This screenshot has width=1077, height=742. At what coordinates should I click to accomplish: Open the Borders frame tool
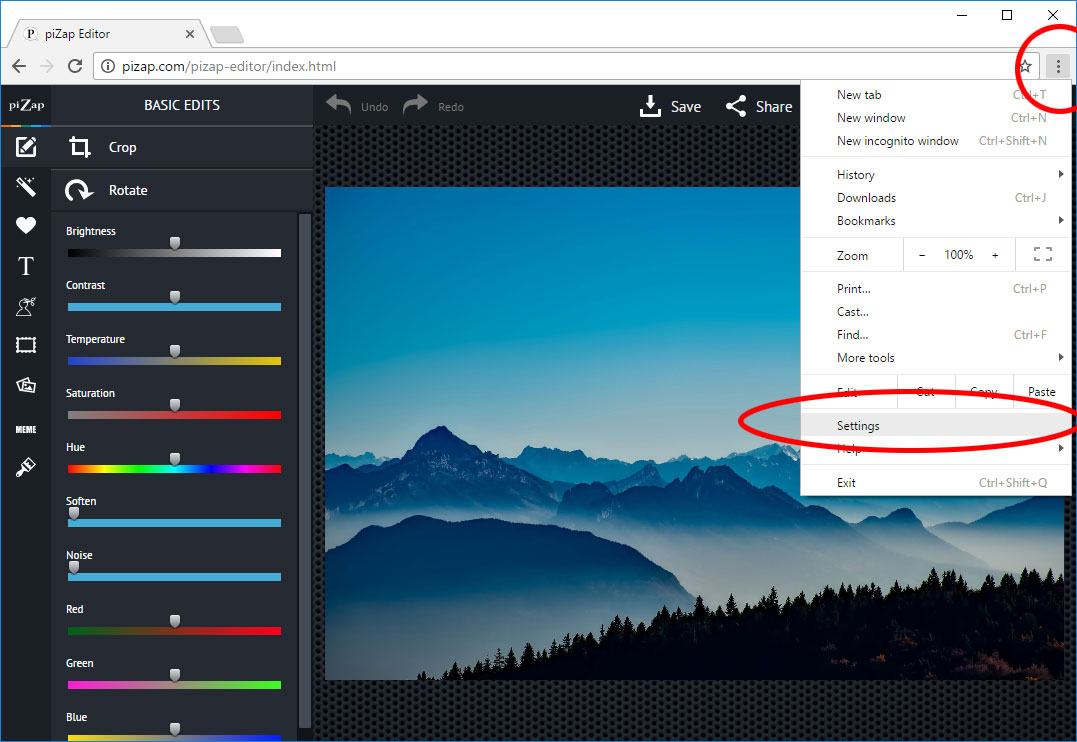[x=26, y=346]
